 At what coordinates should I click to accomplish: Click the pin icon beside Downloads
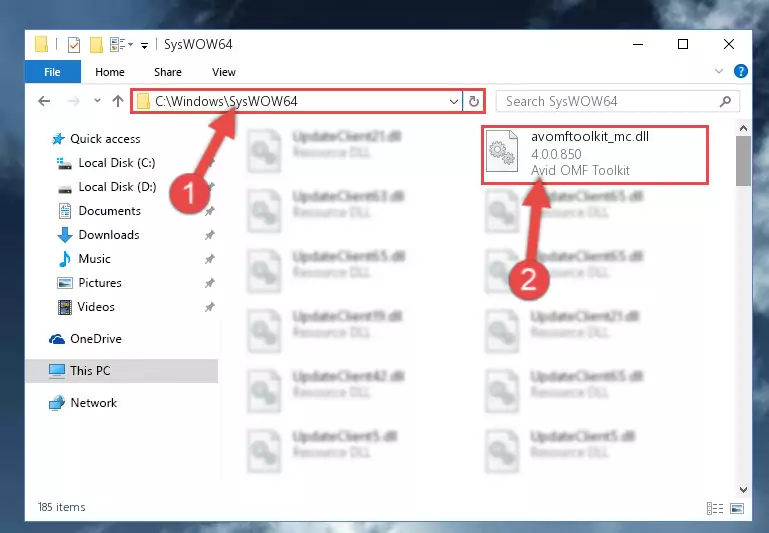click(209, 235)
